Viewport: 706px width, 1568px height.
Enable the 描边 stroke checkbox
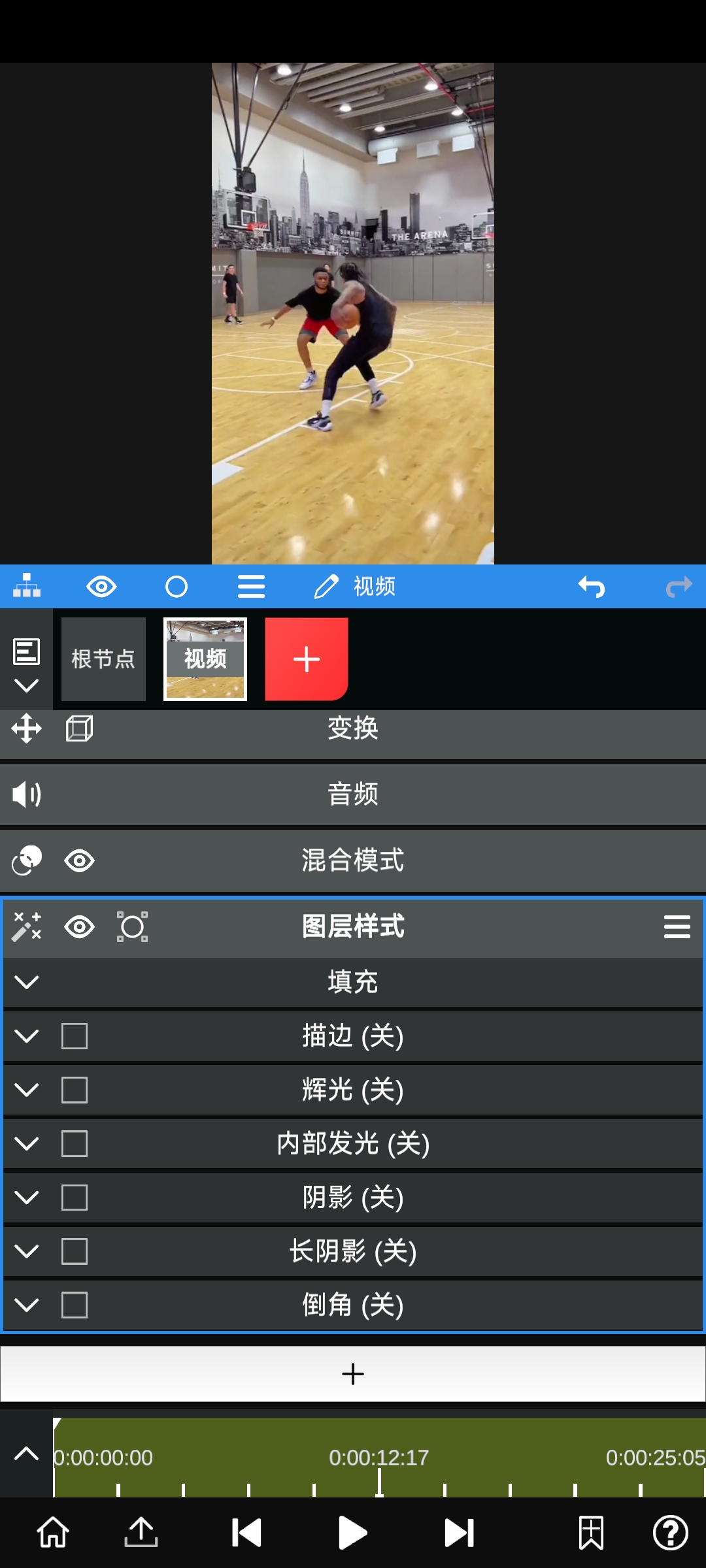75,1036
